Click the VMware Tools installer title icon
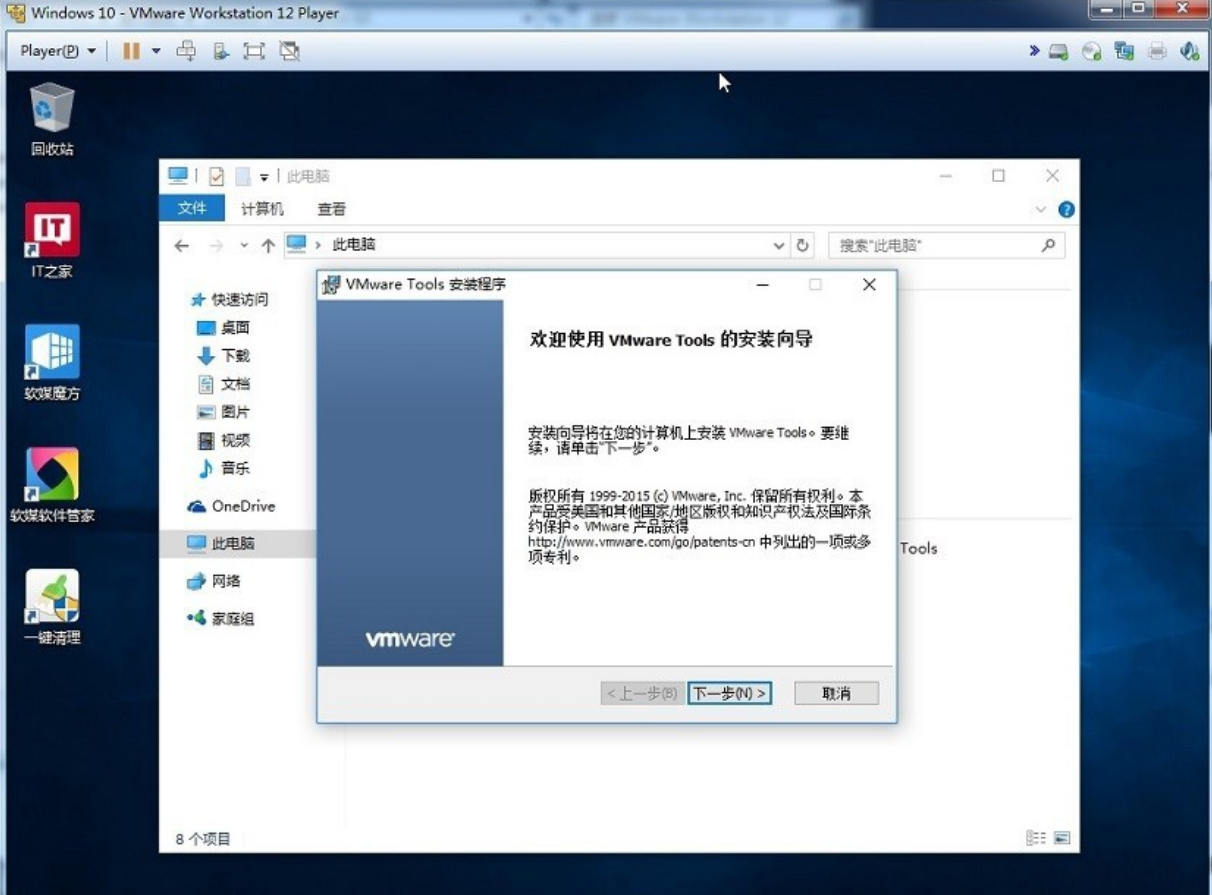Screen dimensions: 1212x895 pyautogui.click(x=331, y=285)
